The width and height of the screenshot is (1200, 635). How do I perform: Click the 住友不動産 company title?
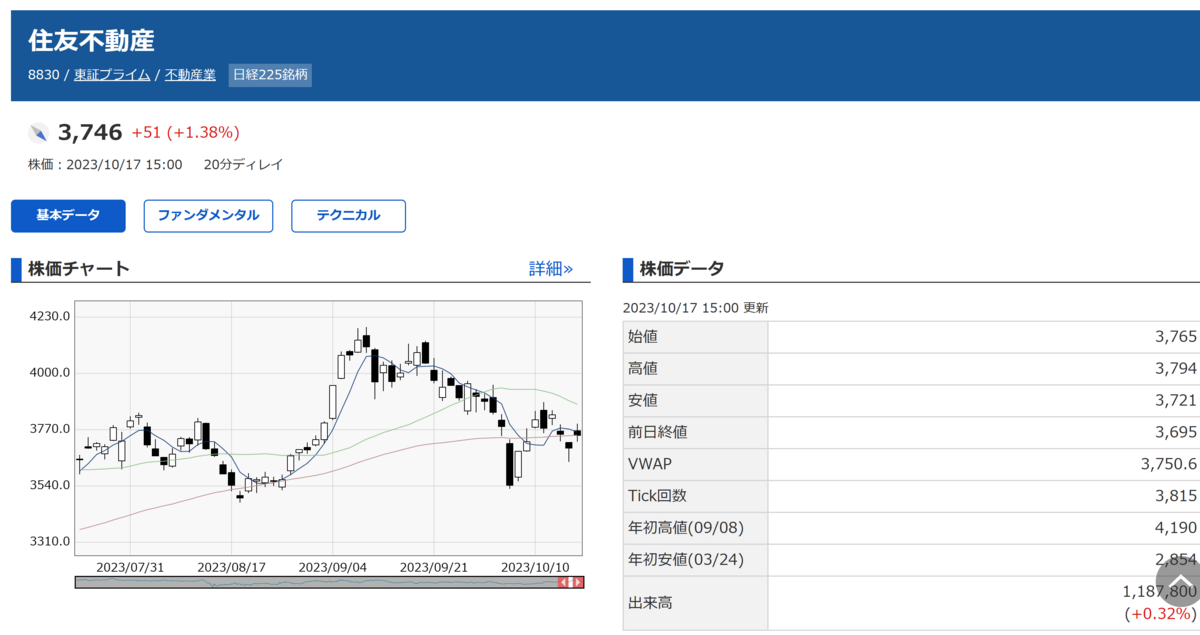tap(91, 41)
